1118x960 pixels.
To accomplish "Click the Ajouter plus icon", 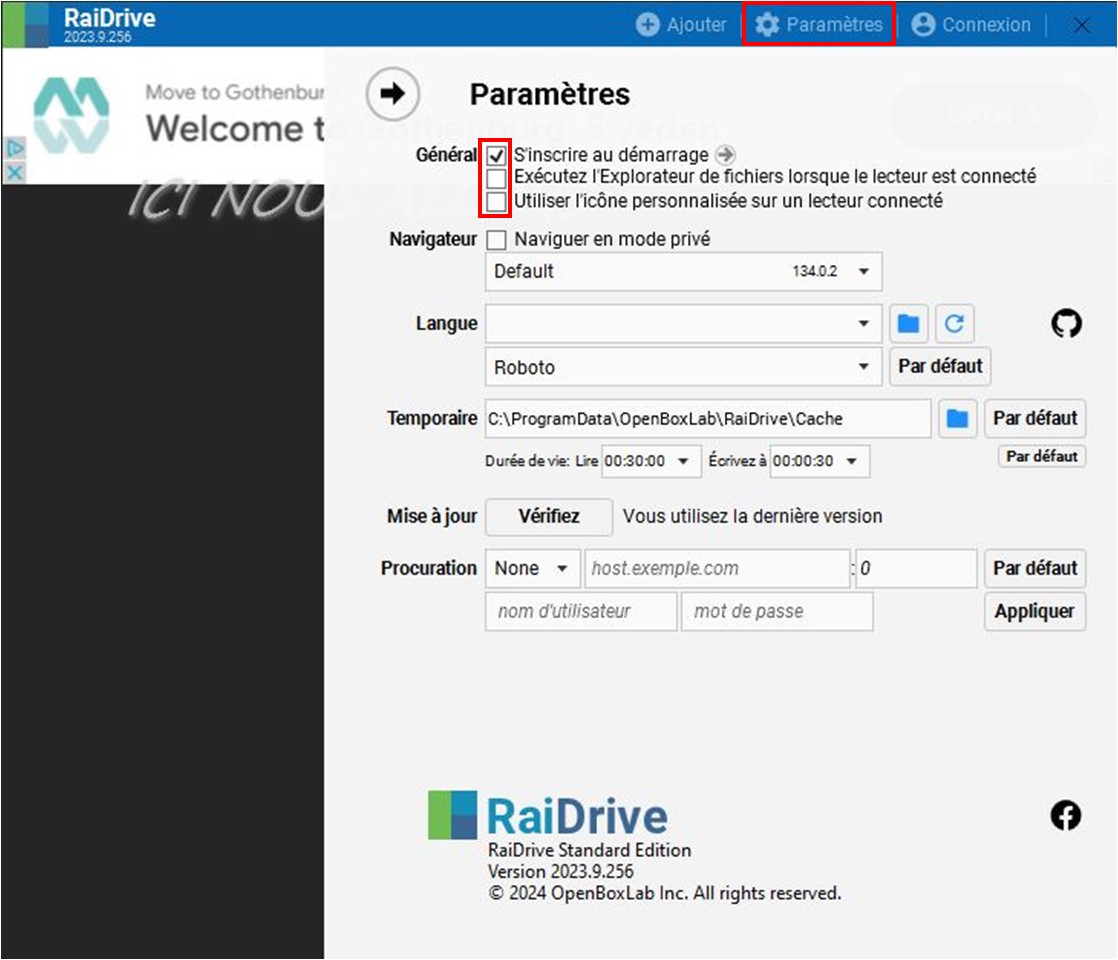I will click(648, 25).
